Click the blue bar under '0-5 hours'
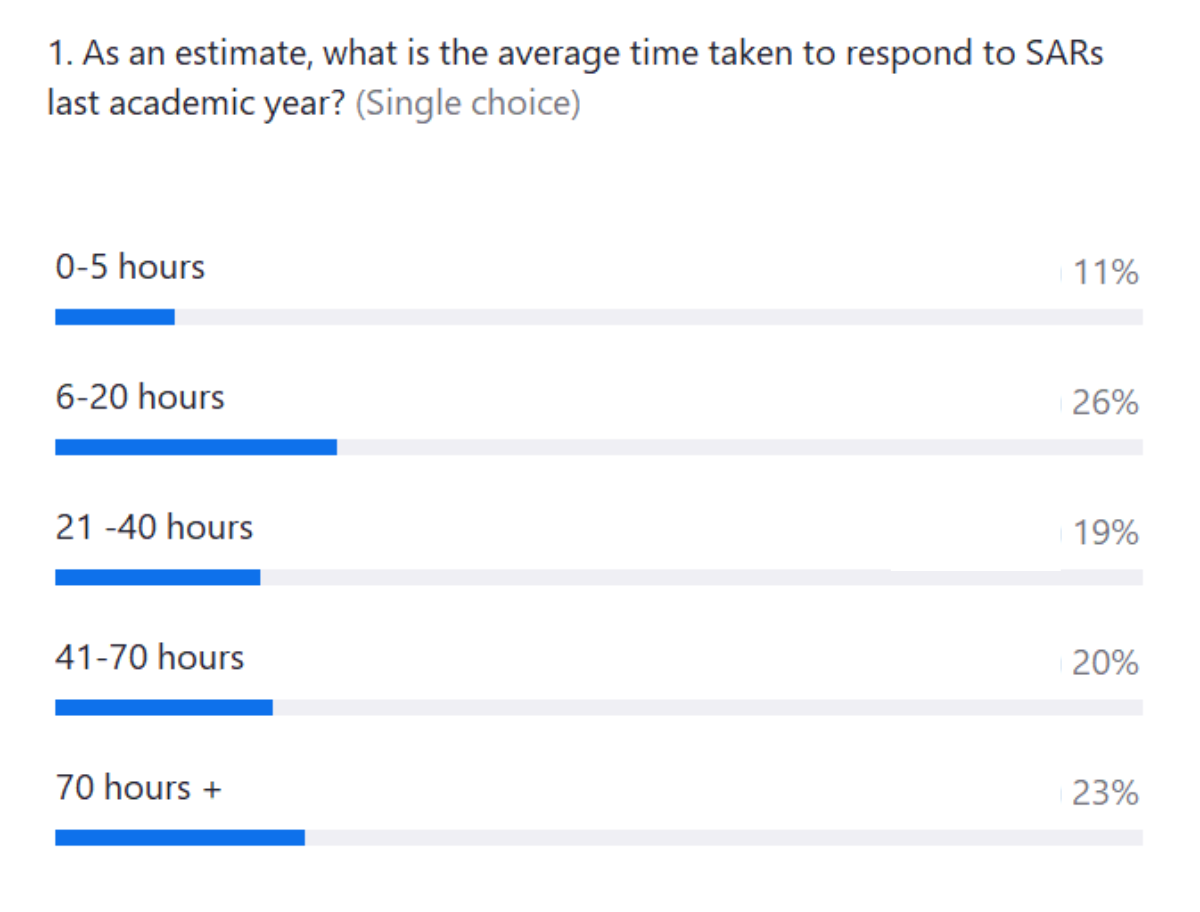The height and width of the screenshot is (912, 1200). 115,317
